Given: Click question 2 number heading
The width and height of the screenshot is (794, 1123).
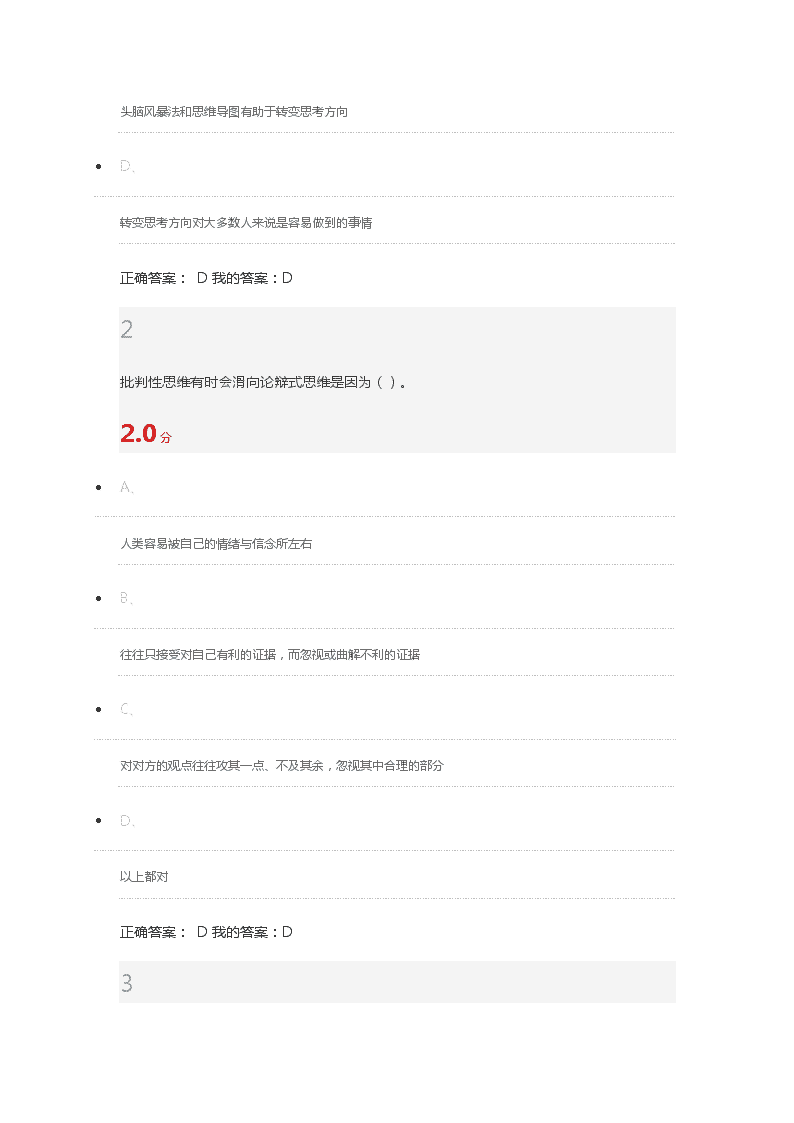Looking at the screenshot, I should pos(127,329).
